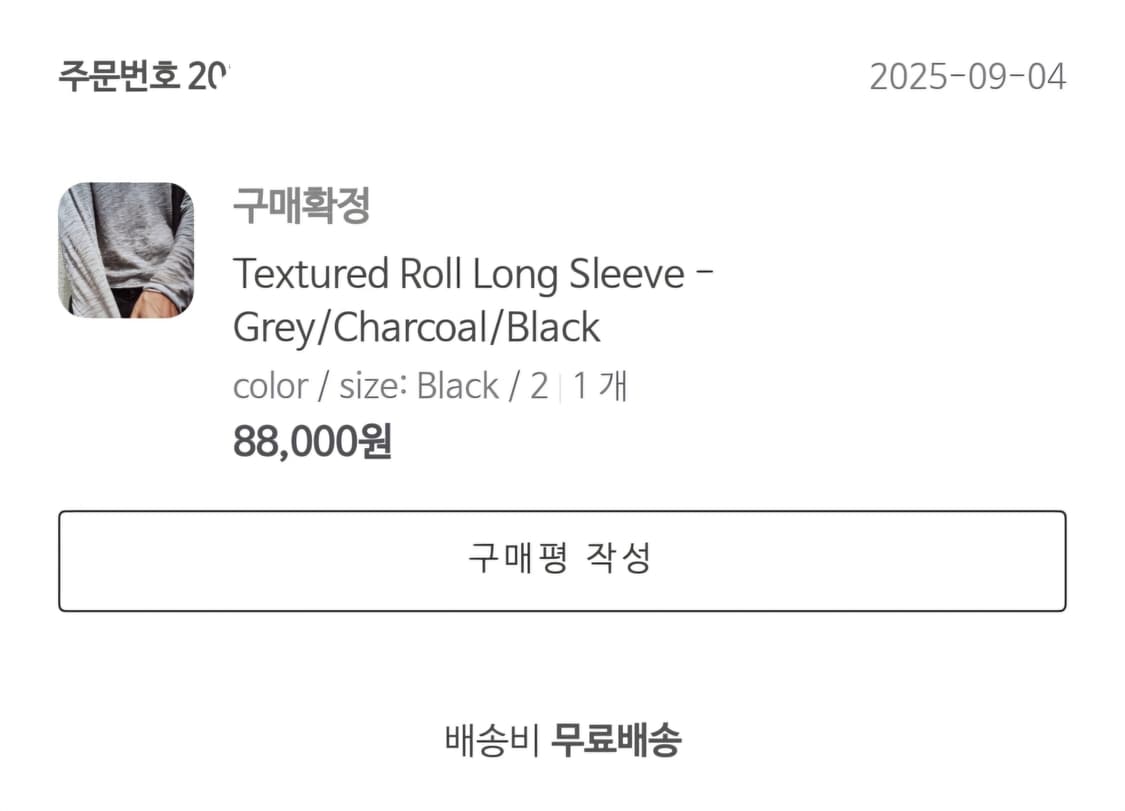Select the 구매확정 status label
This screenshot has width=1125, height=811.
pyautogui.click(x=301, y=206)
